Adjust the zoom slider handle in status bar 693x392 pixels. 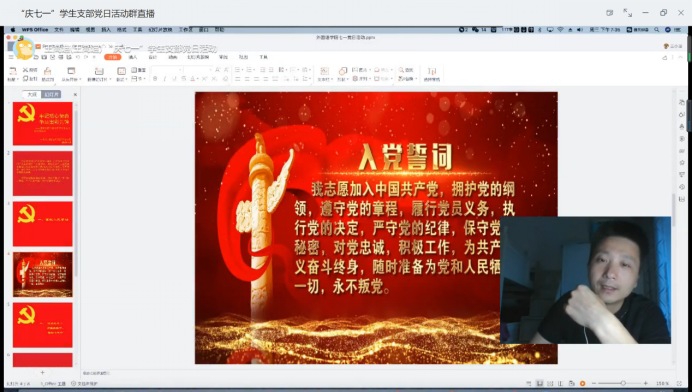[x=623, y=383]
